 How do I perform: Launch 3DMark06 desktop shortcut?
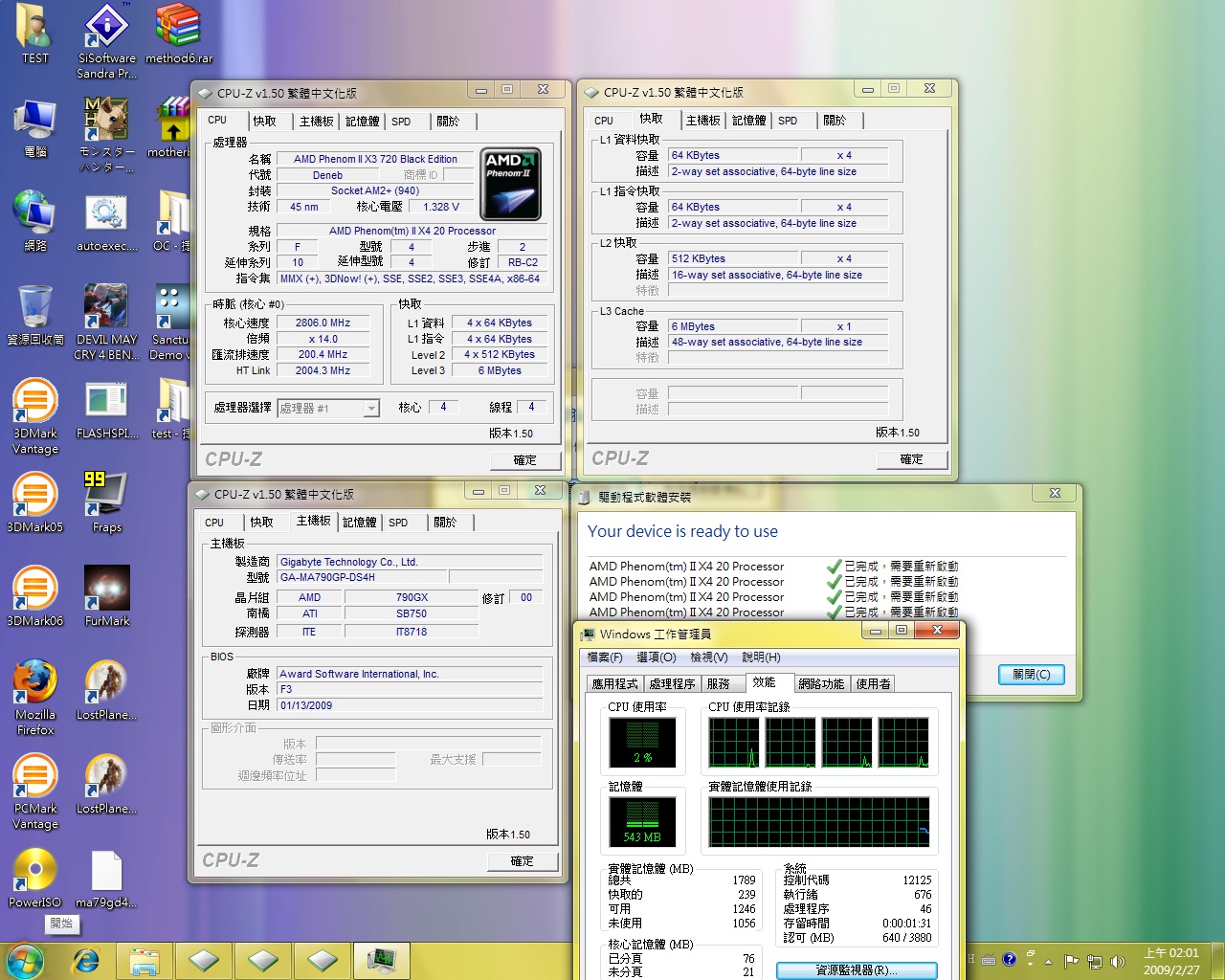click(x=35, y=596)
